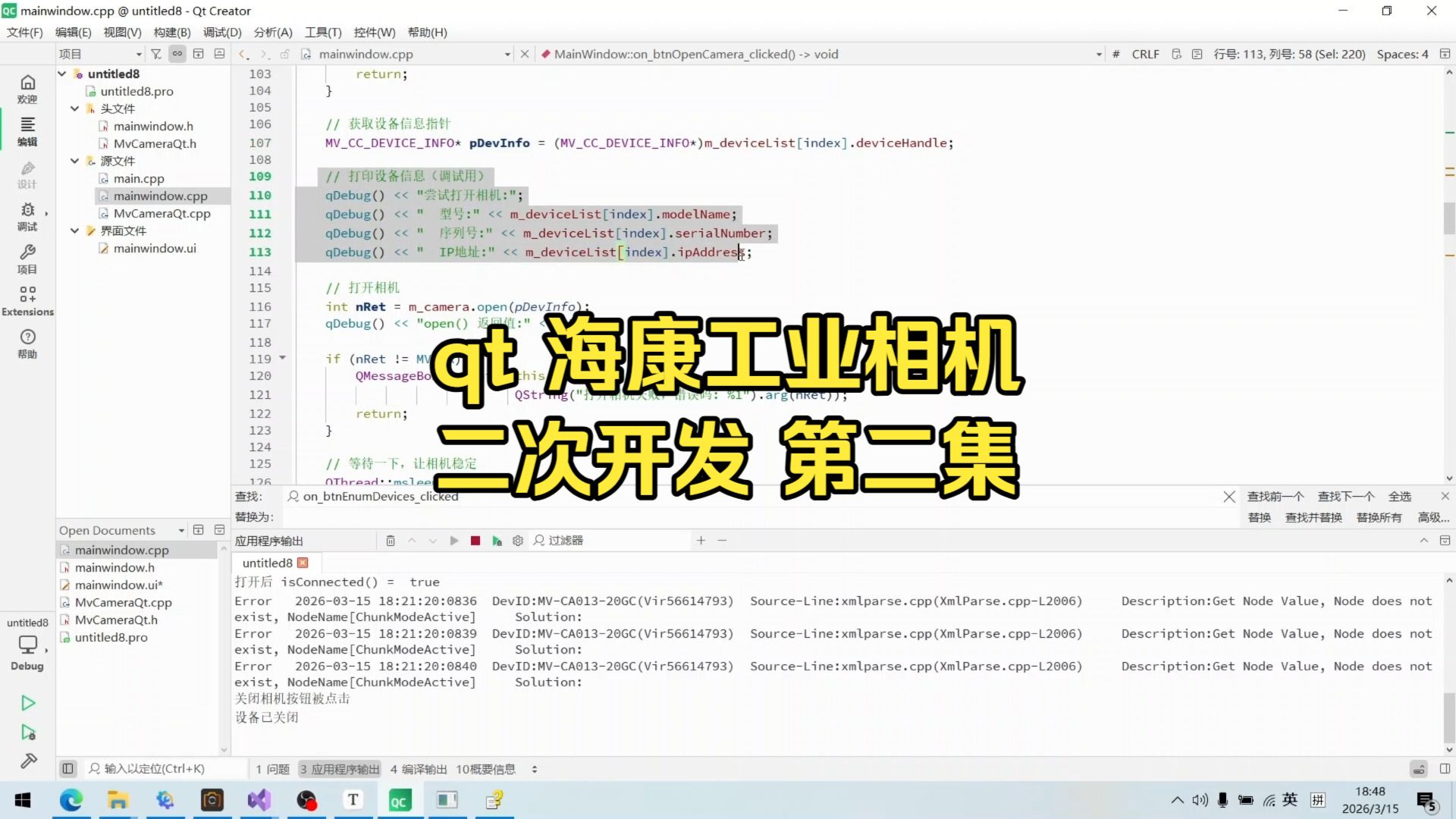Open the 文件(F) menu
Screen dimensions: 1456x819
[x=25, y=33]
